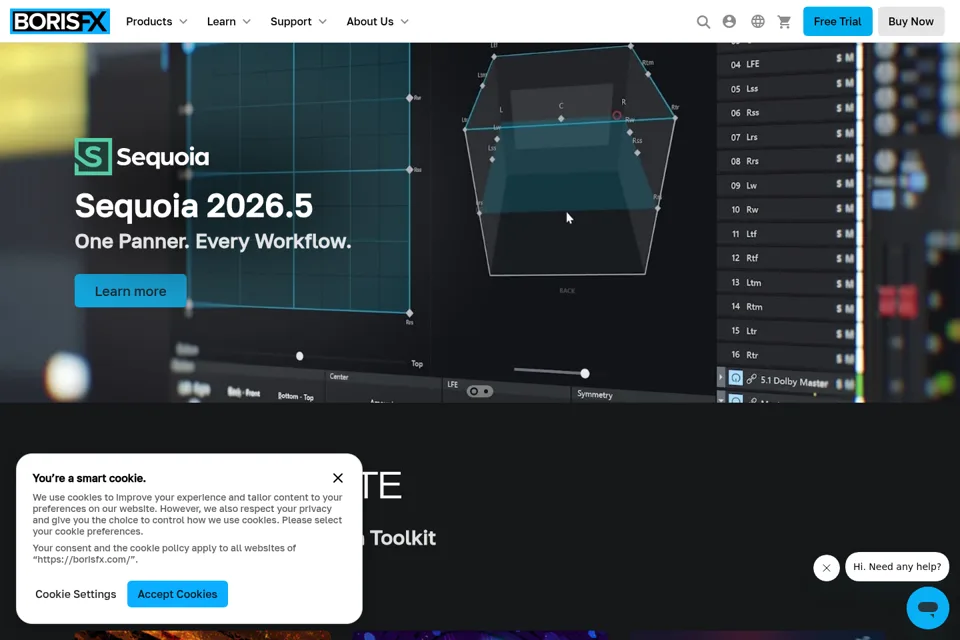Click the 'You're a smart cookie.' heading
960x640 pixels.
(89, 478)
